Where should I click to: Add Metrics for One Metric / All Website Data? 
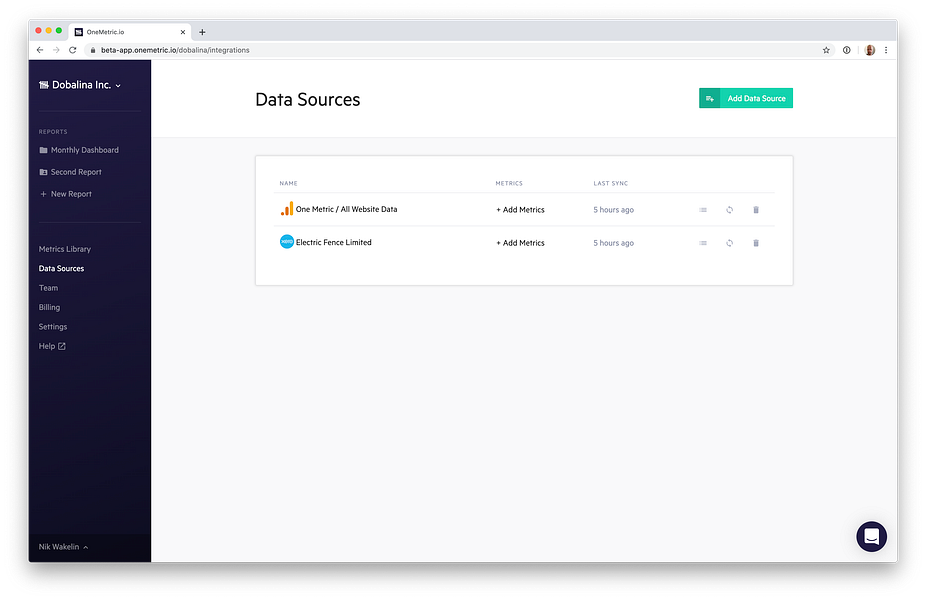point(520,210)
